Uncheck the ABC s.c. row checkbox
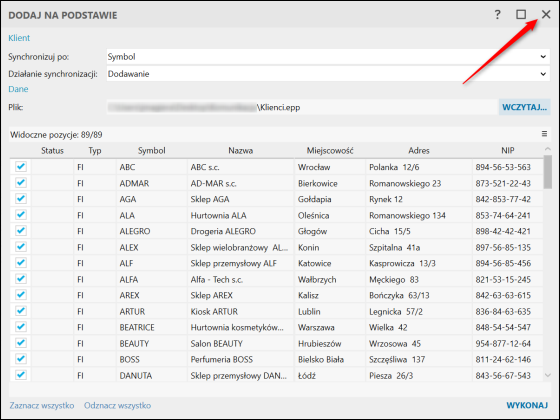Image resolution: width=560 pixels, height=420 pixels. (21, 166)
